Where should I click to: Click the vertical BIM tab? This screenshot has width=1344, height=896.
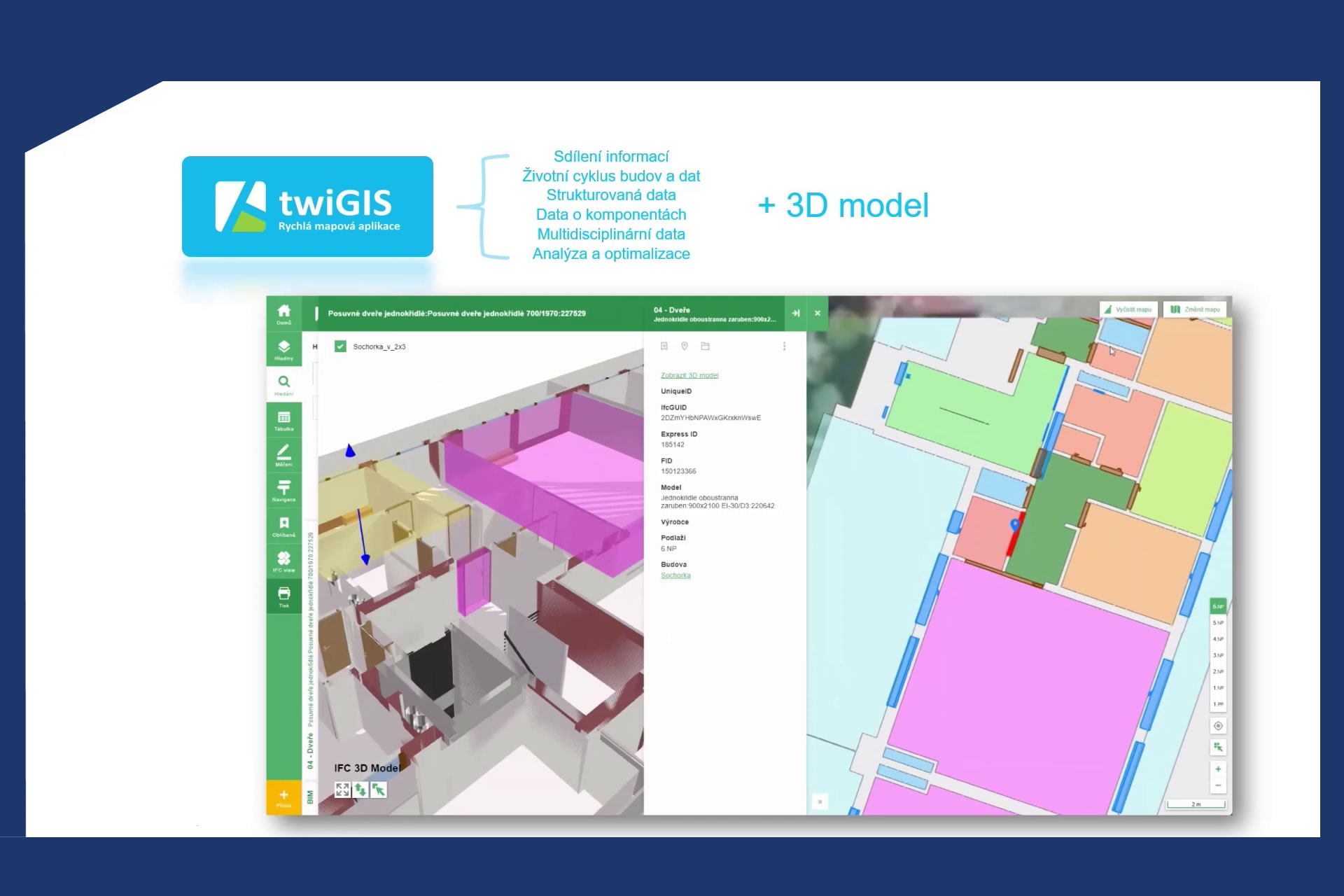(x=310, y=797)
